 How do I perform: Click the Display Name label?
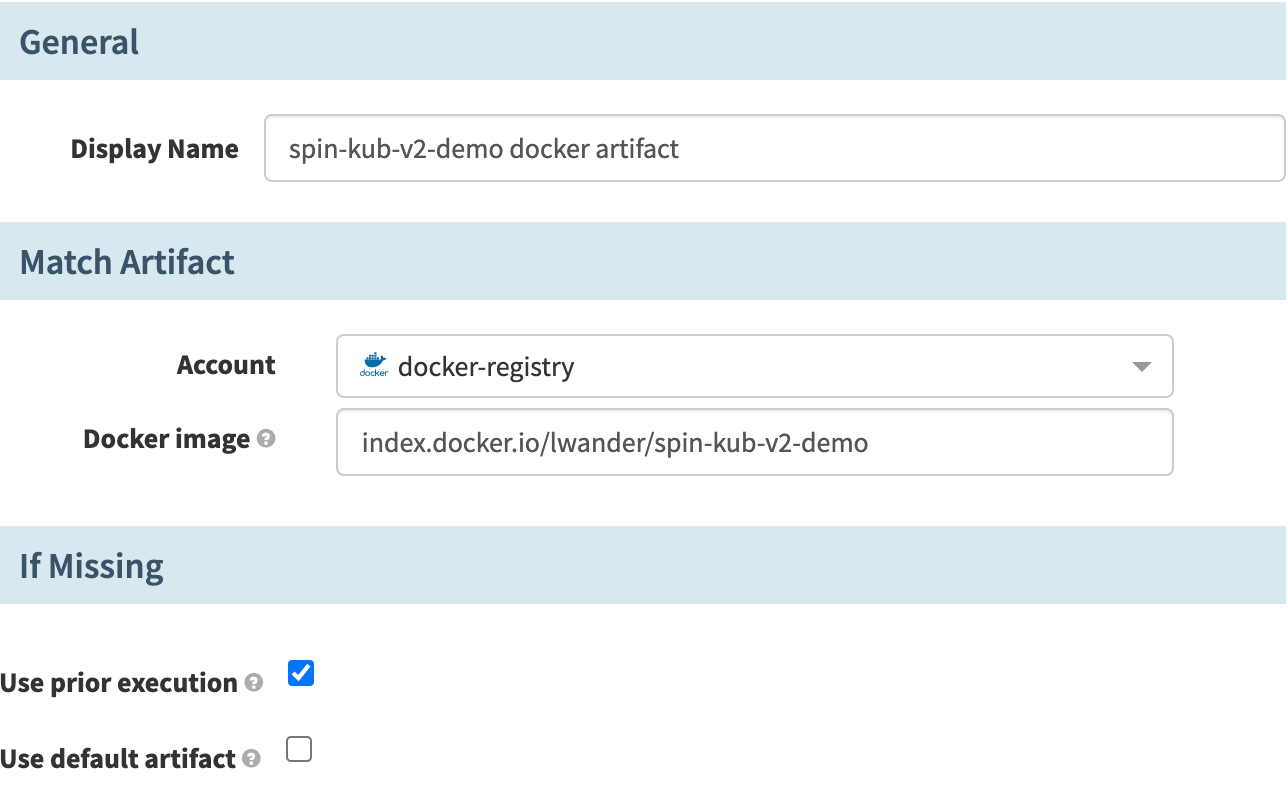pos(154,149)
